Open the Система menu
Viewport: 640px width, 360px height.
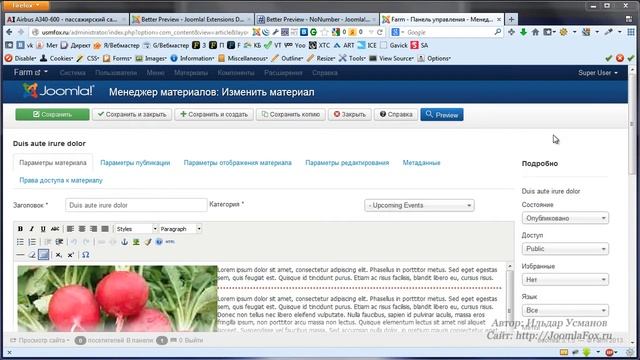pyautogui.click(x=72, y=73)
